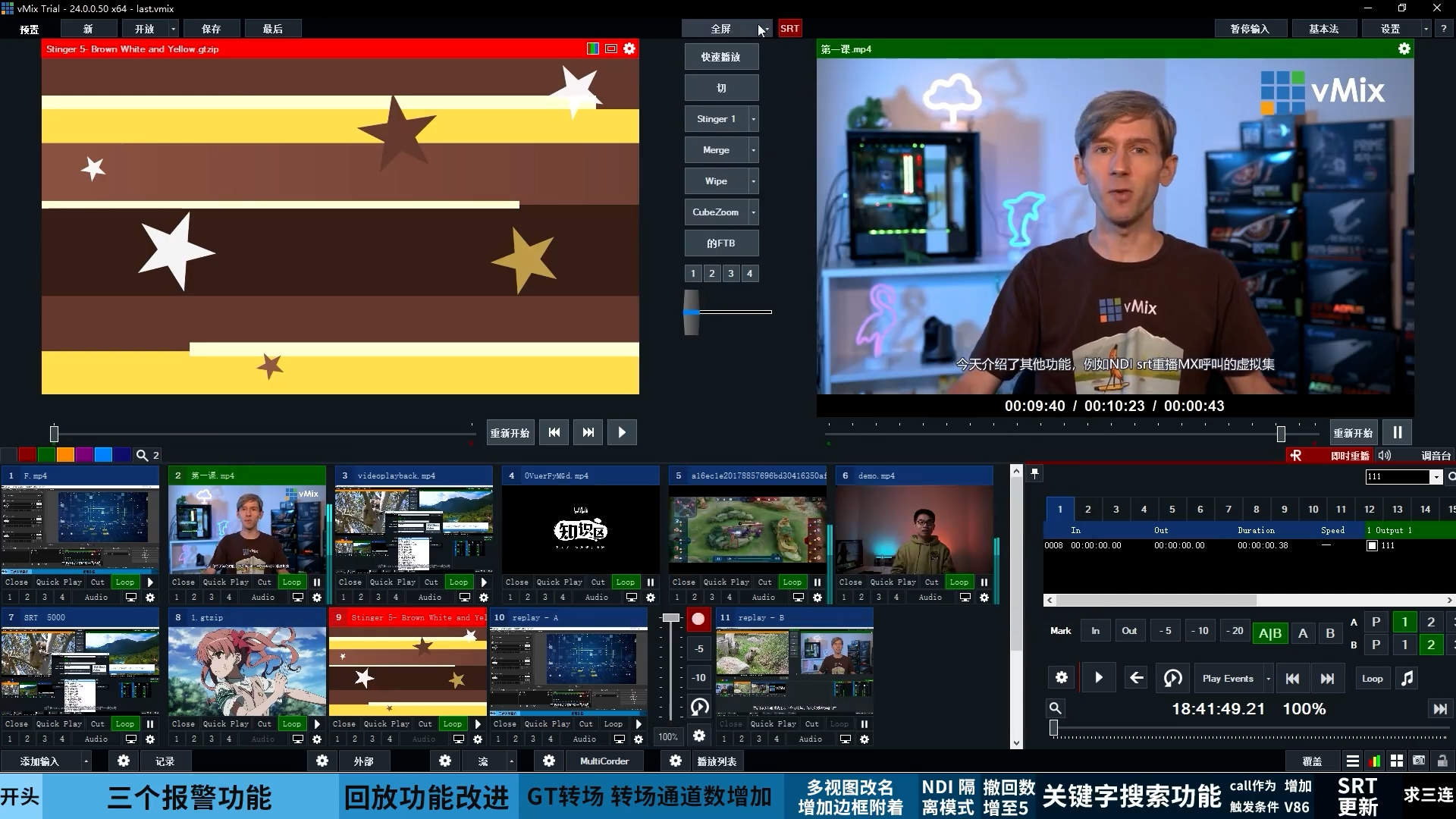This screenshot has height=819, width=1456.
Task: Open the 基本法 menu at top right
Action: [1324, 28]
